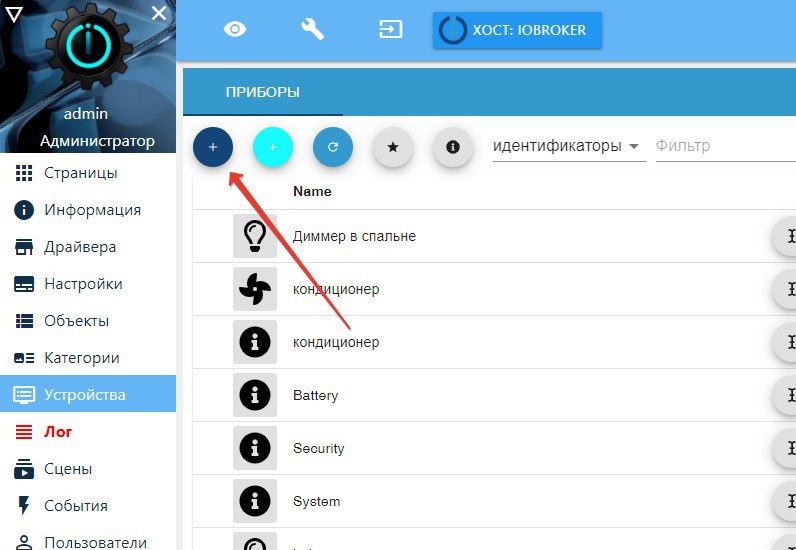
Task: Open Категории in the sidebar
Action: (88, 358)
